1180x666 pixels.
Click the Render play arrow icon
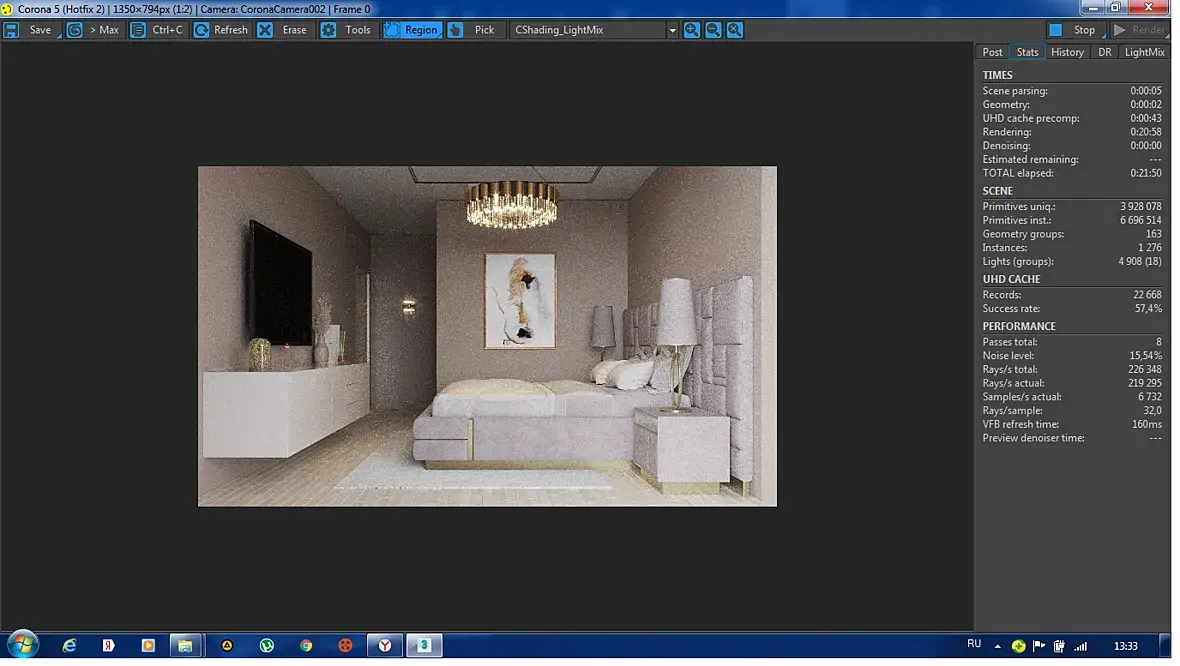point(1120,30)
